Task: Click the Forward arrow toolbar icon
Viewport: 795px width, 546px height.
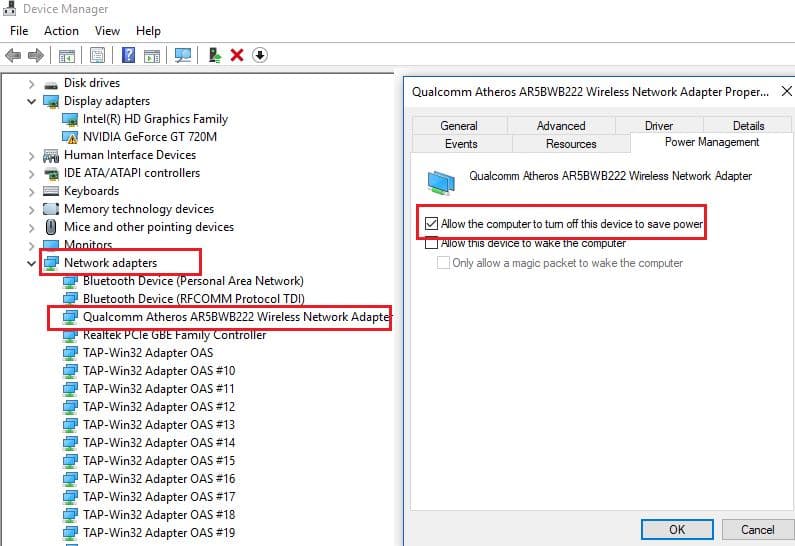Action: click(x=35, y=55)
